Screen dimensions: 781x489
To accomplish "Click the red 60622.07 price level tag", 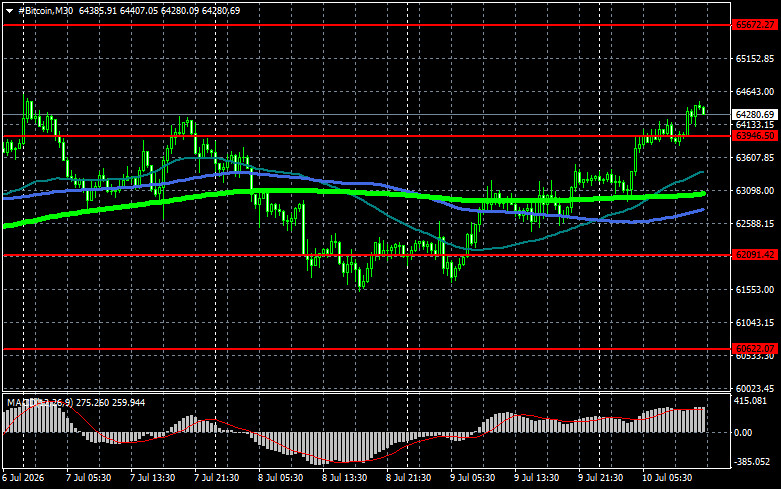I will (x=755, y=349).
